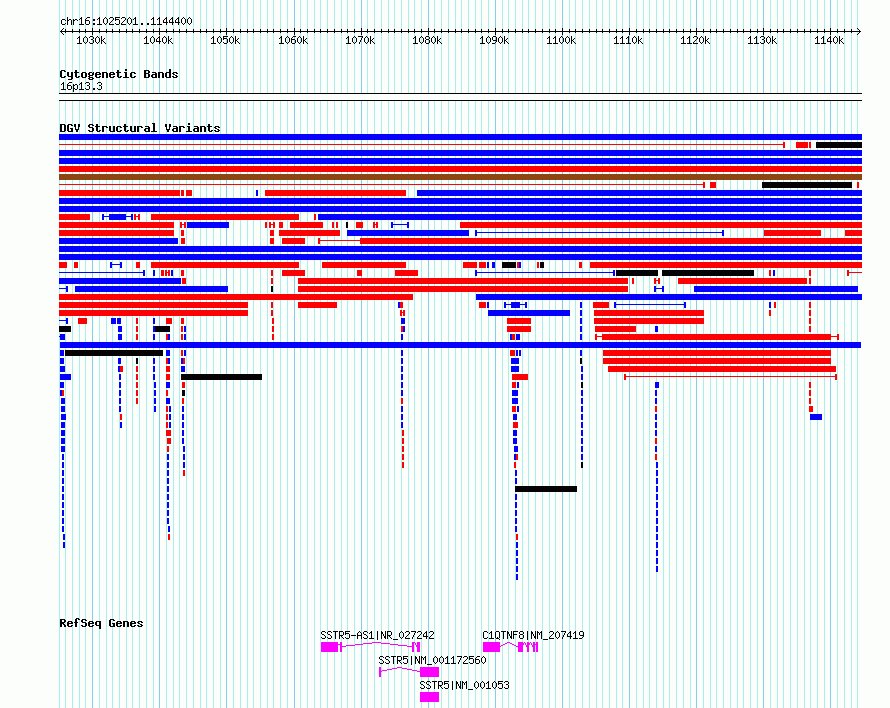Click the topmost blue variant bar

point(460,137)
